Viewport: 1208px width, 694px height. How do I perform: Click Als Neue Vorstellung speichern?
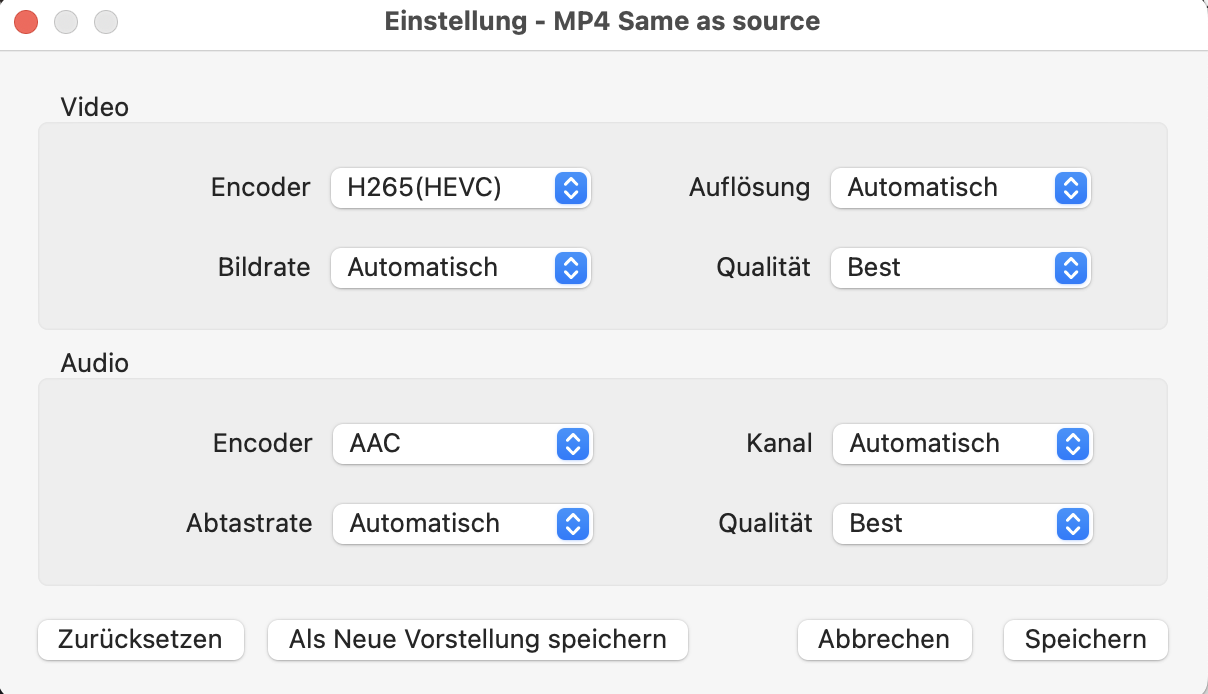point(477,640)
